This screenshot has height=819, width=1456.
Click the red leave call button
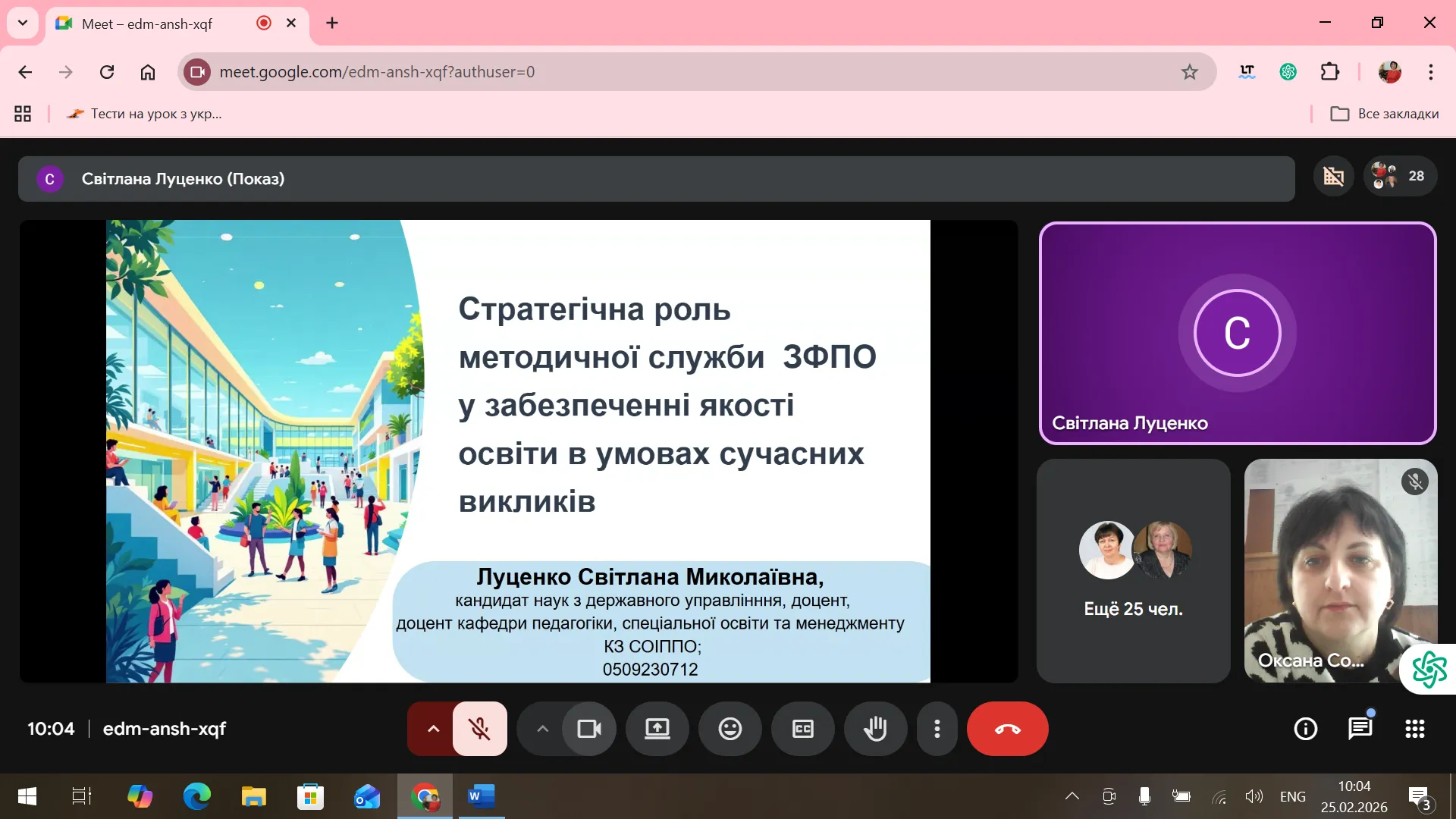(1007, 729)
